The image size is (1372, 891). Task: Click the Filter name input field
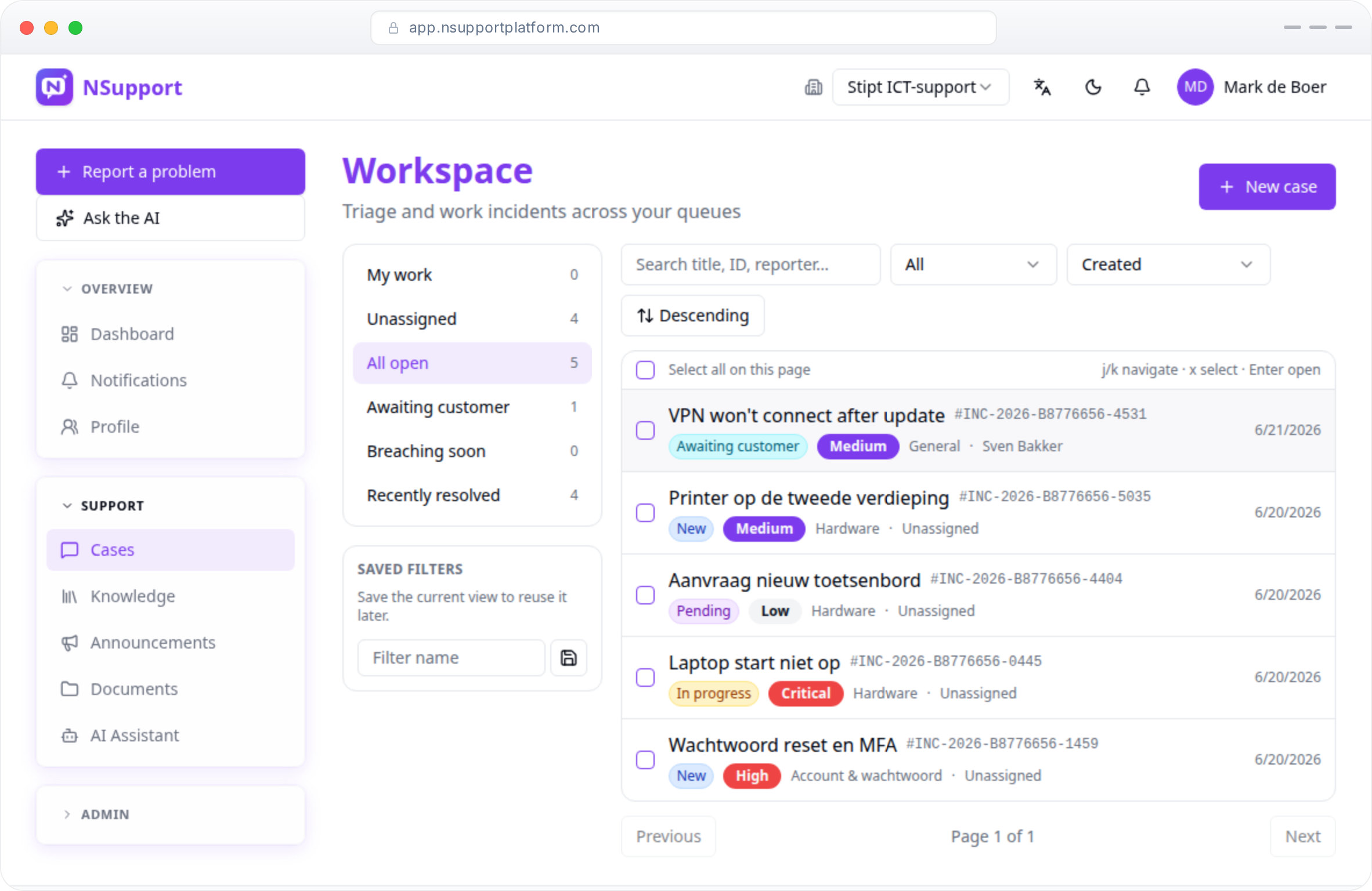[452, 658]
